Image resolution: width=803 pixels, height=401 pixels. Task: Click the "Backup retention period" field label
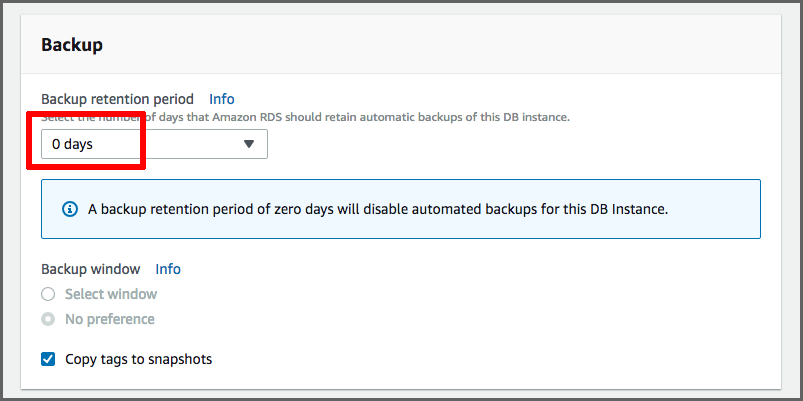pyautogui.click(x=118, y=99)
